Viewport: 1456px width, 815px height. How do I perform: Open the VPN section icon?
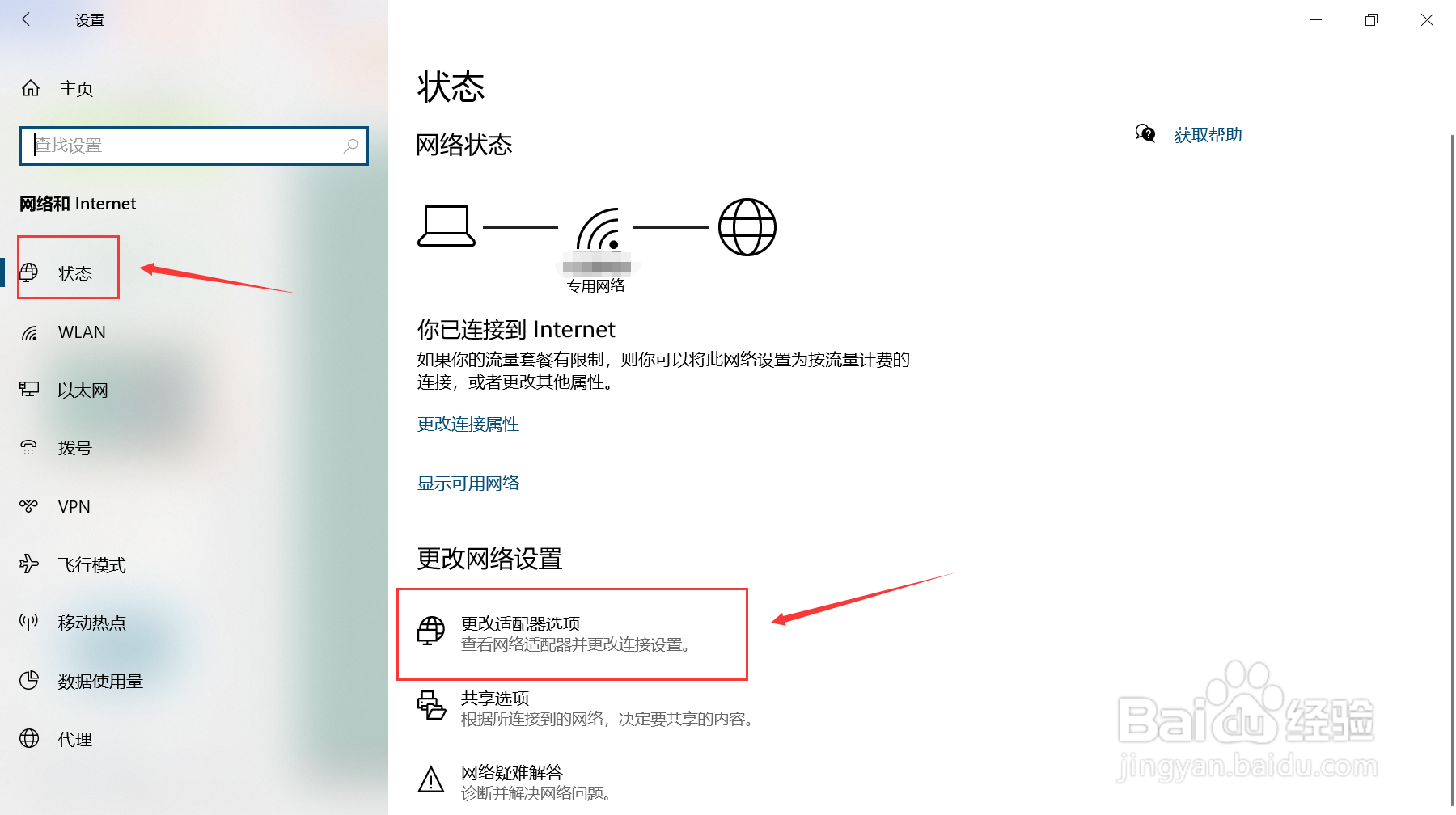coord(29,506)
